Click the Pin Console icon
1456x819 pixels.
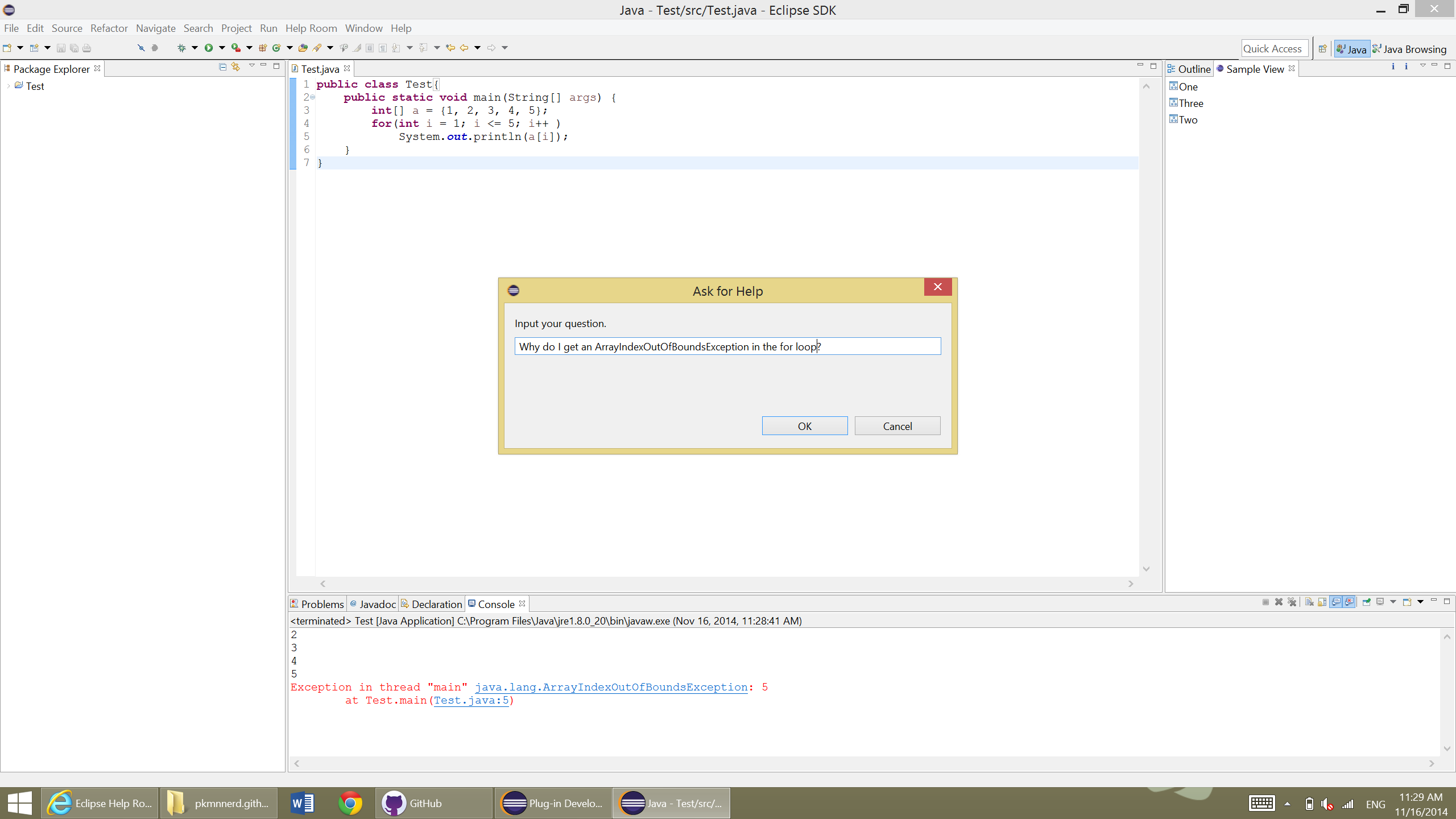pyautogui.click(x=1366, y=602)
